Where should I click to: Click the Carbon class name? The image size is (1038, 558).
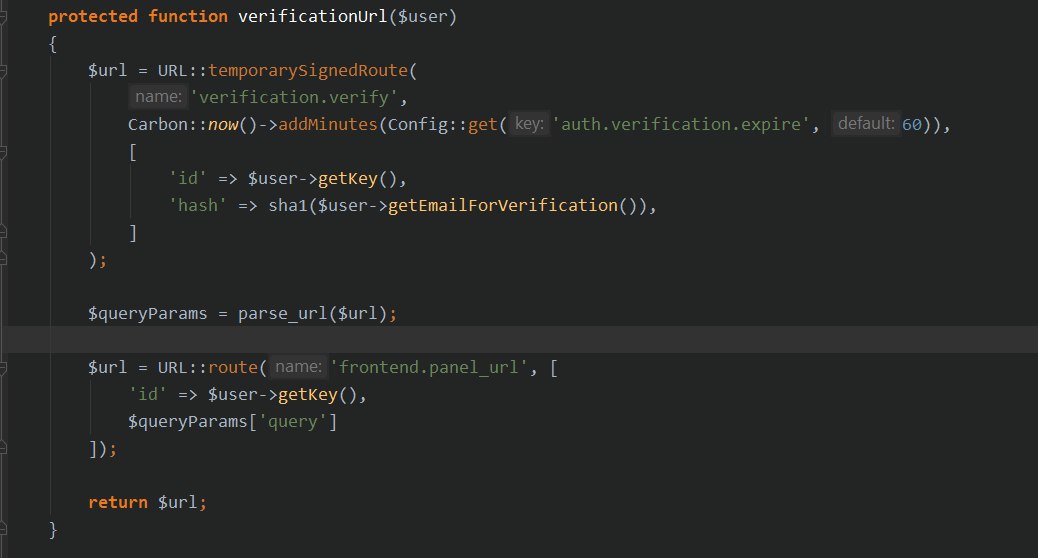click(158, 124)
